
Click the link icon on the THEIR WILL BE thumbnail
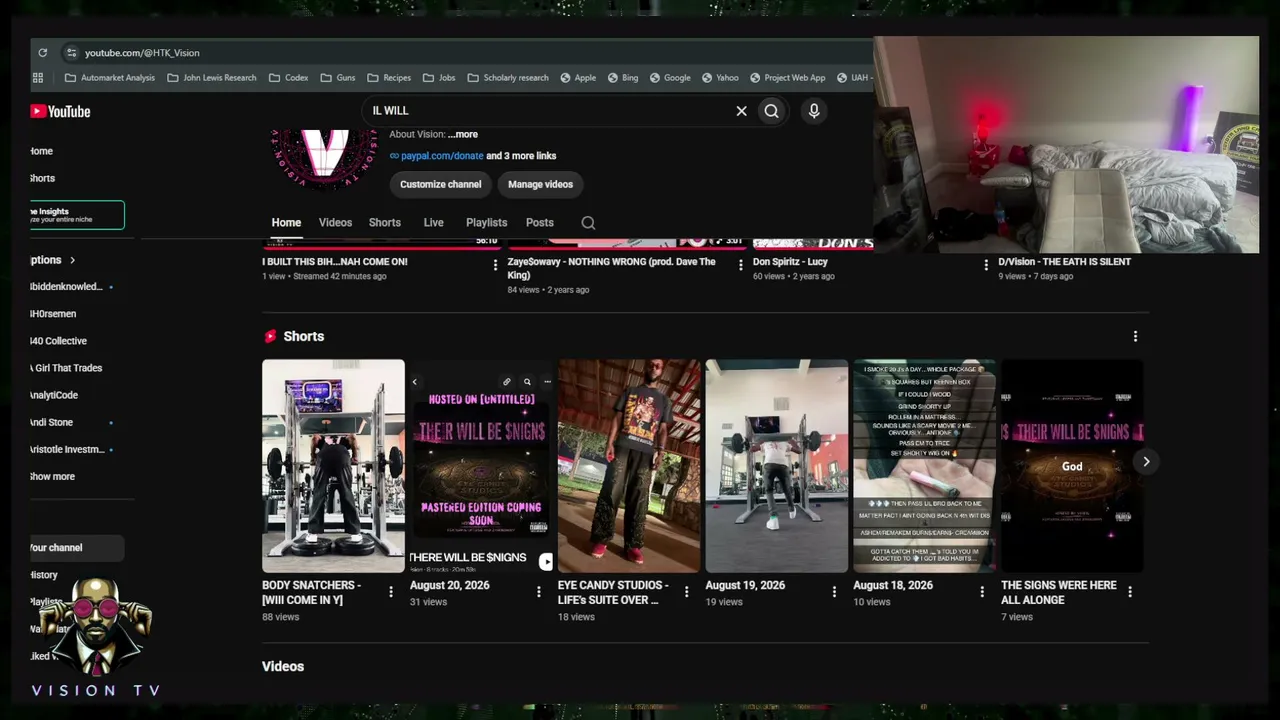click(507, 382)
